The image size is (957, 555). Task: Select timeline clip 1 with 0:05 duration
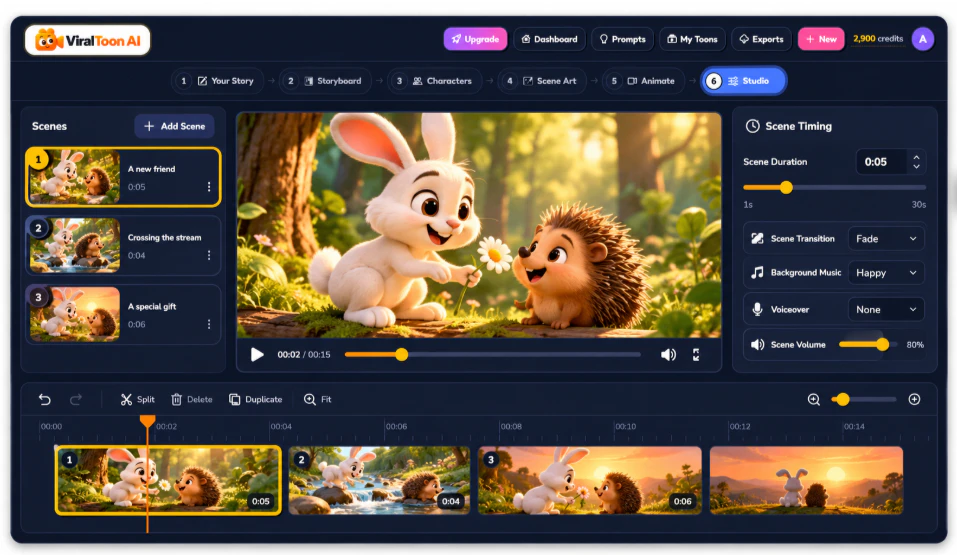coord(168,480)
